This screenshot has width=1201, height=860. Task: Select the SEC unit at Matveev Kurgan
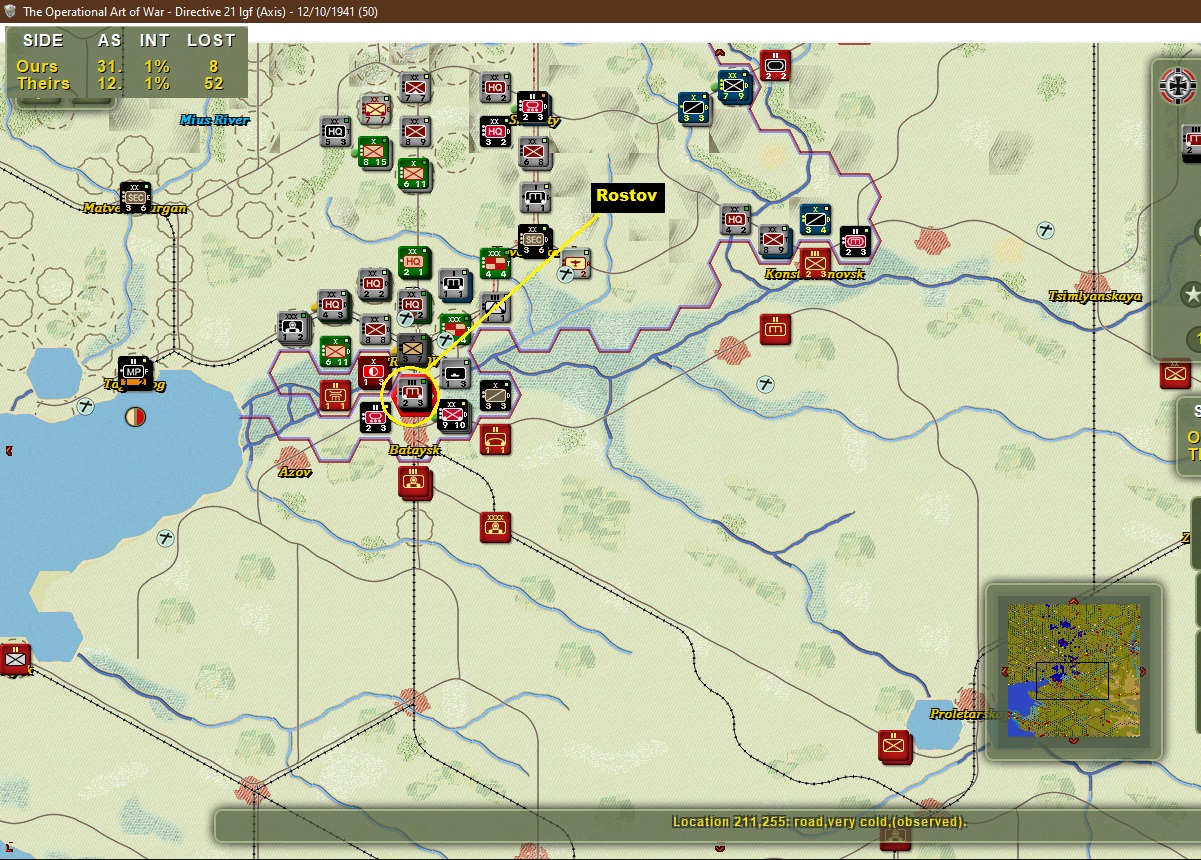135,197
